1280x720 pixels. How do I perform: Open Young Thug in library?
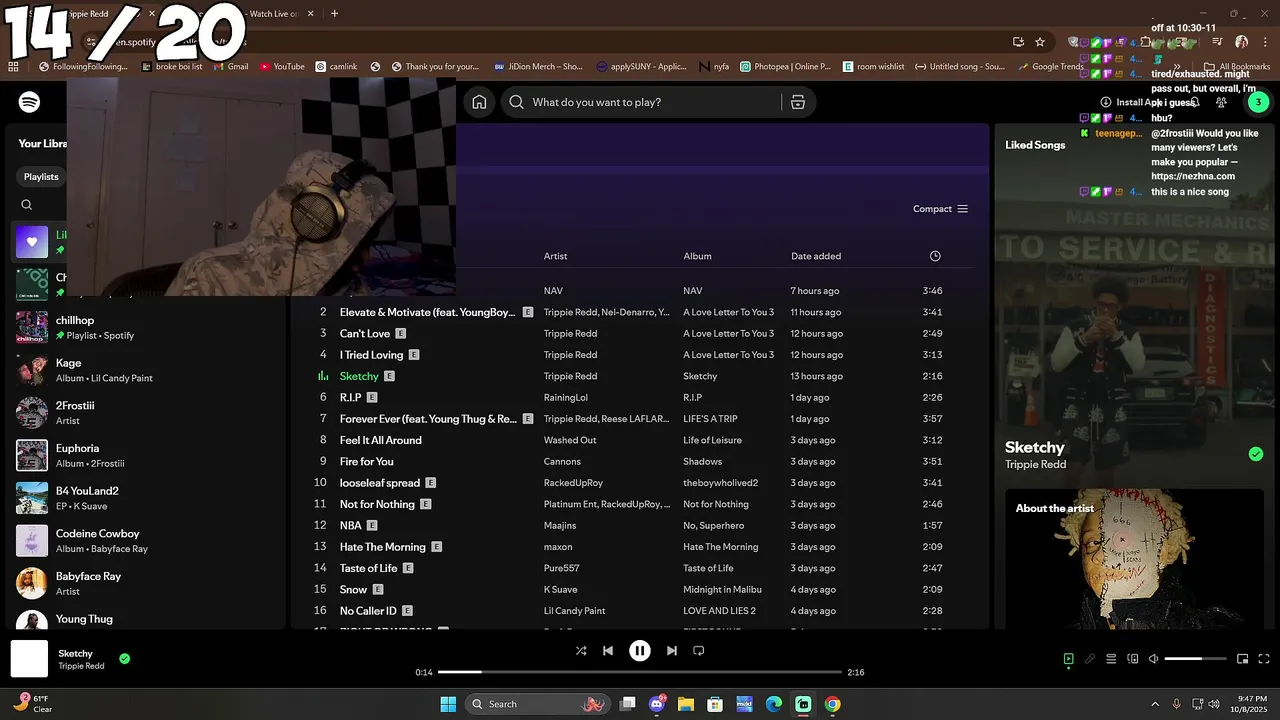click(145, 619)
